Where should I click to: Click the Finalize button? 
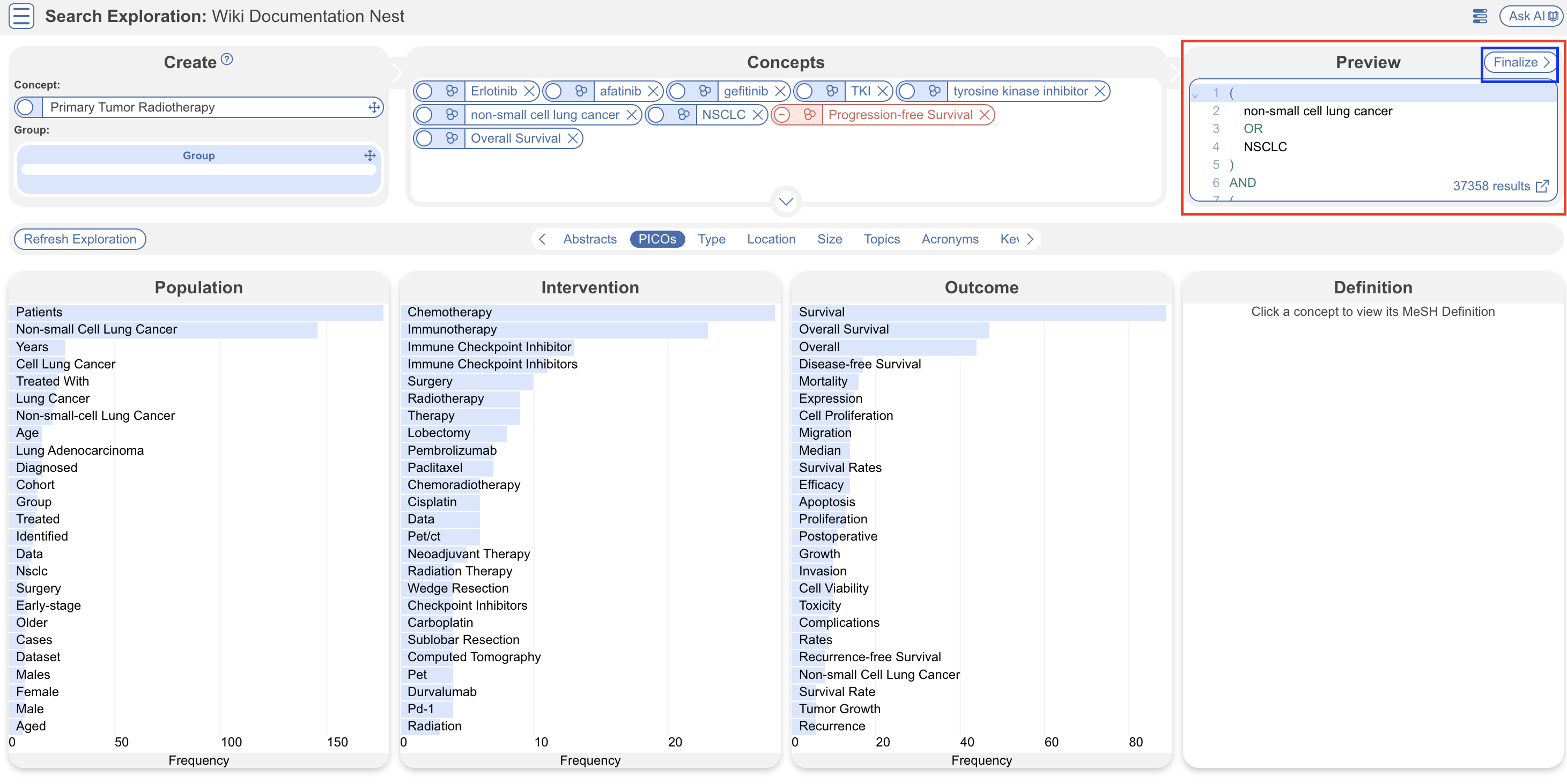(1520, 62)
